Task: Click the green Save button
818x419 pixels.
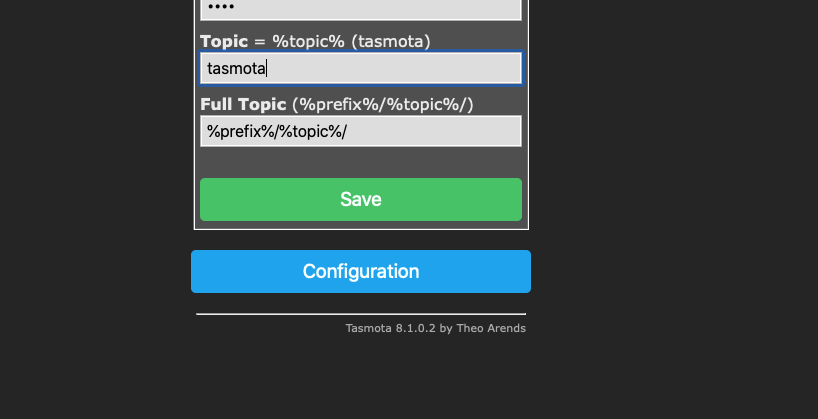Action: point(360,199)
